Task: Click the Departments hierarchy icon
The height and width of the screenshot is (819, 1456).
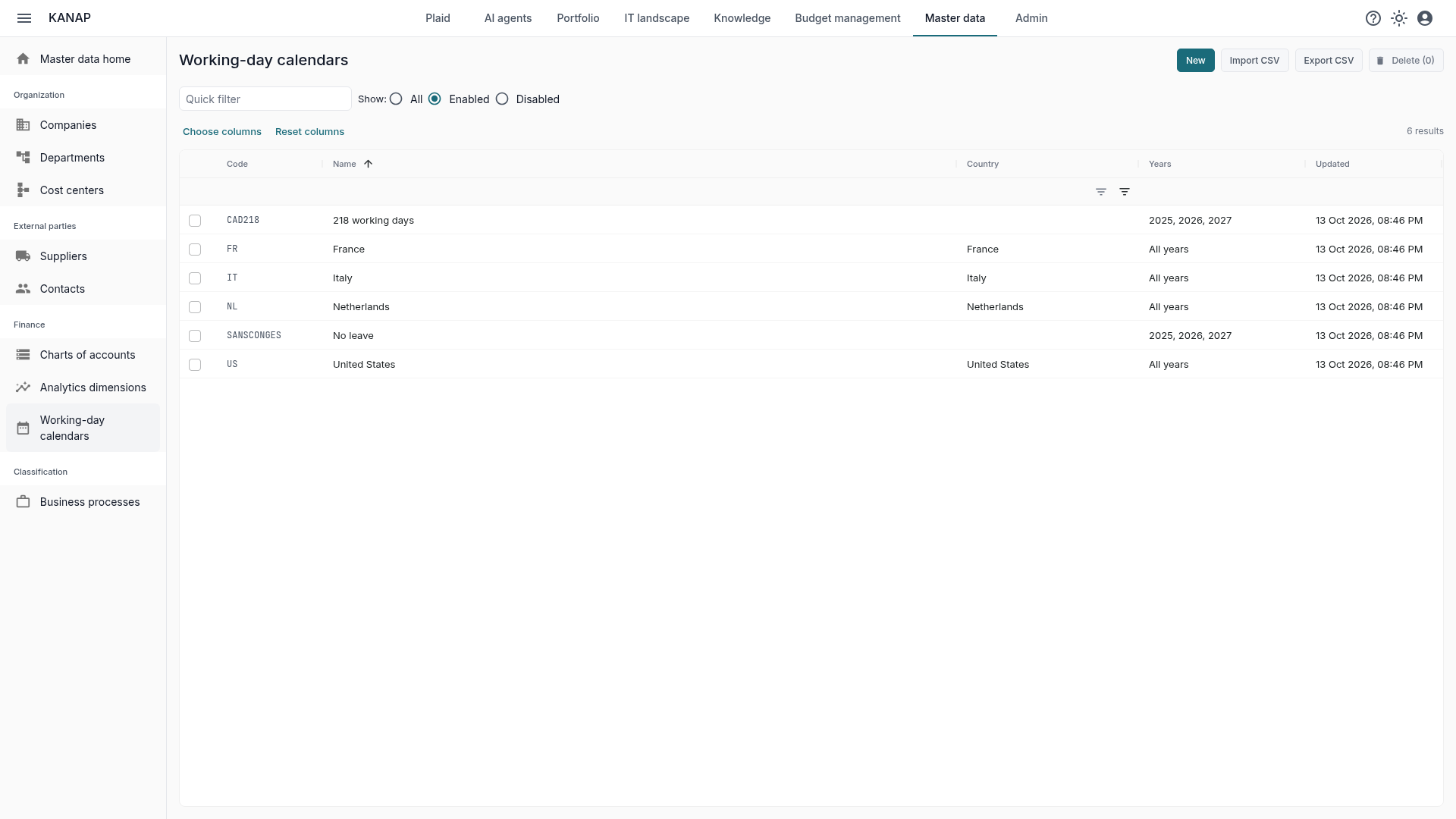Action: [24, 158]
